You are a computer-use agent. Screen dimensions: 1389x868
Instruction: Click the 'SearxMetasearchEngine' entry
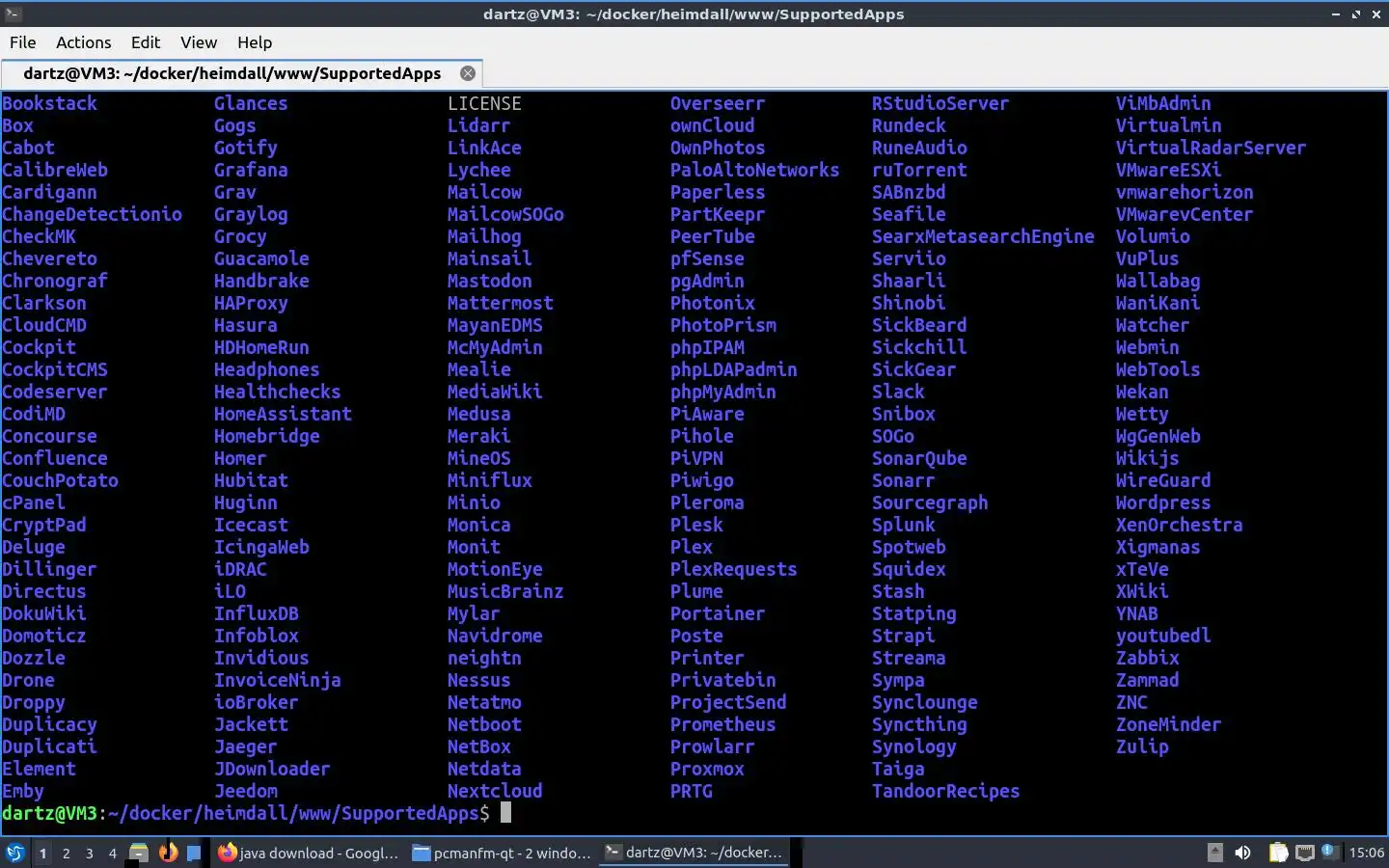tap(983, 236)
